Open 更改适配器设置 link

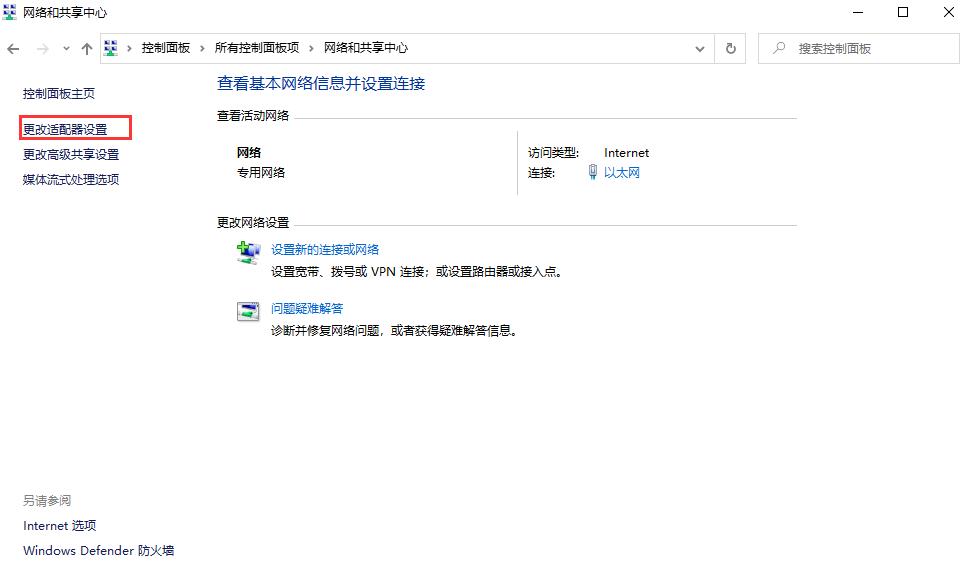[65, 129]
